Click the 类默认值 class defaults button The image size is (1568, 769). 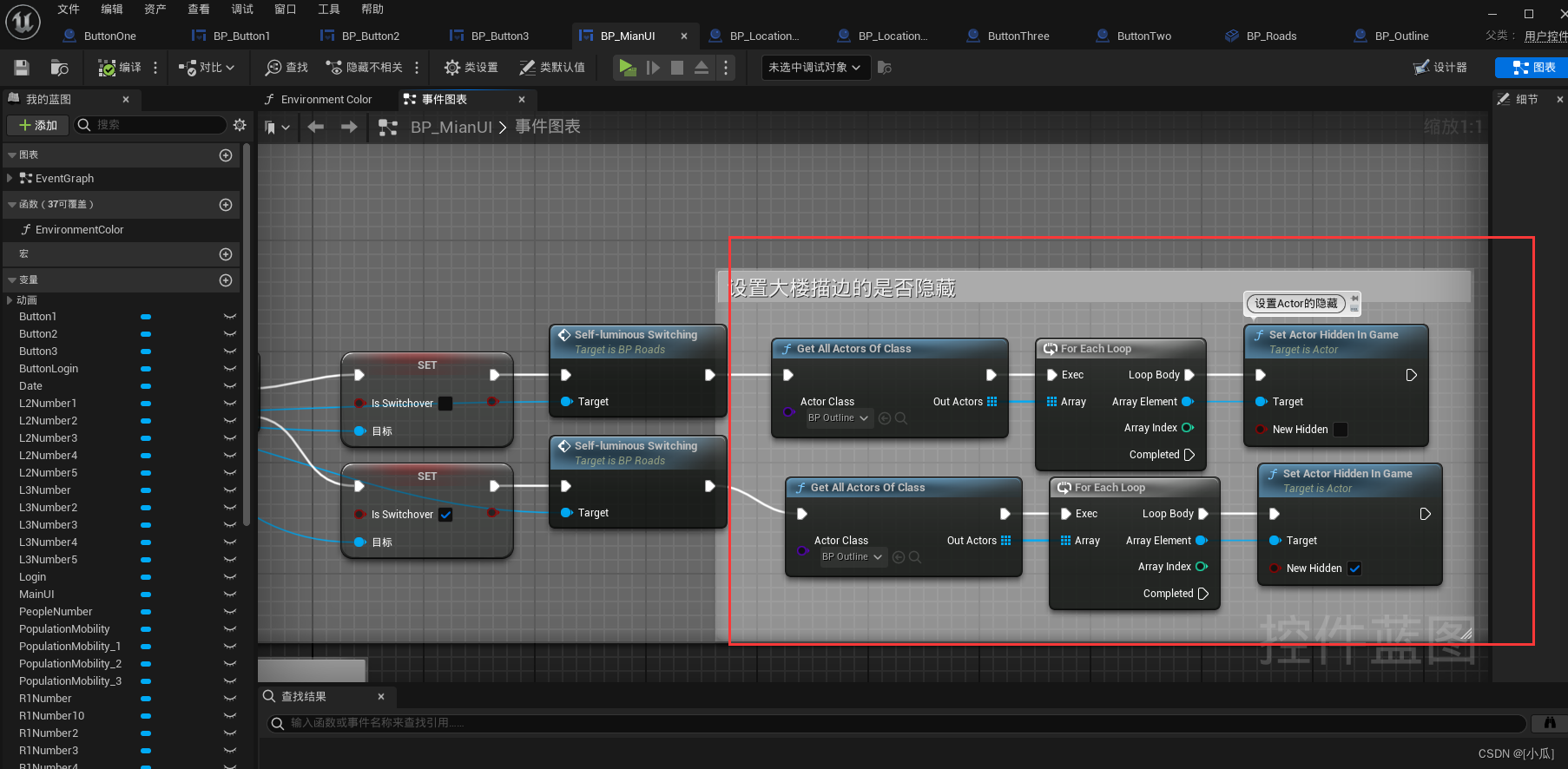(552, 67)
